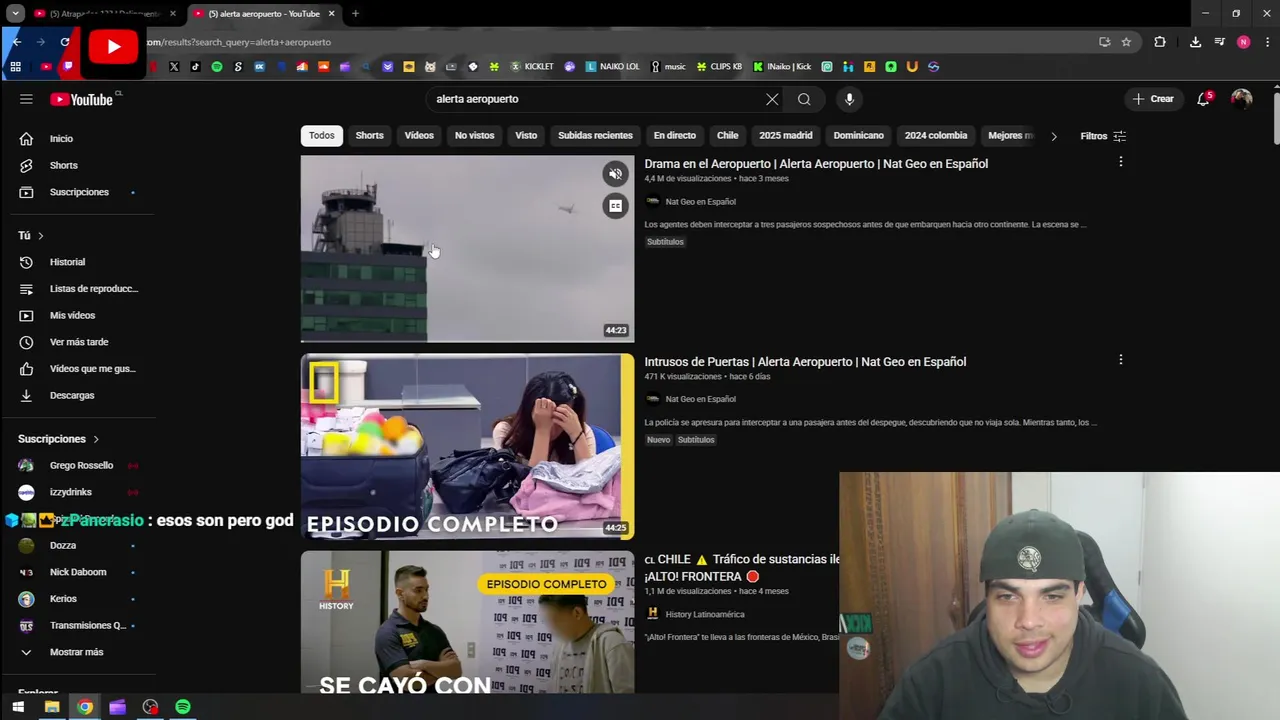Select the En directo filter chip
The height and width of the screenshot is (720, 1280).
click(x=675, y=136)
